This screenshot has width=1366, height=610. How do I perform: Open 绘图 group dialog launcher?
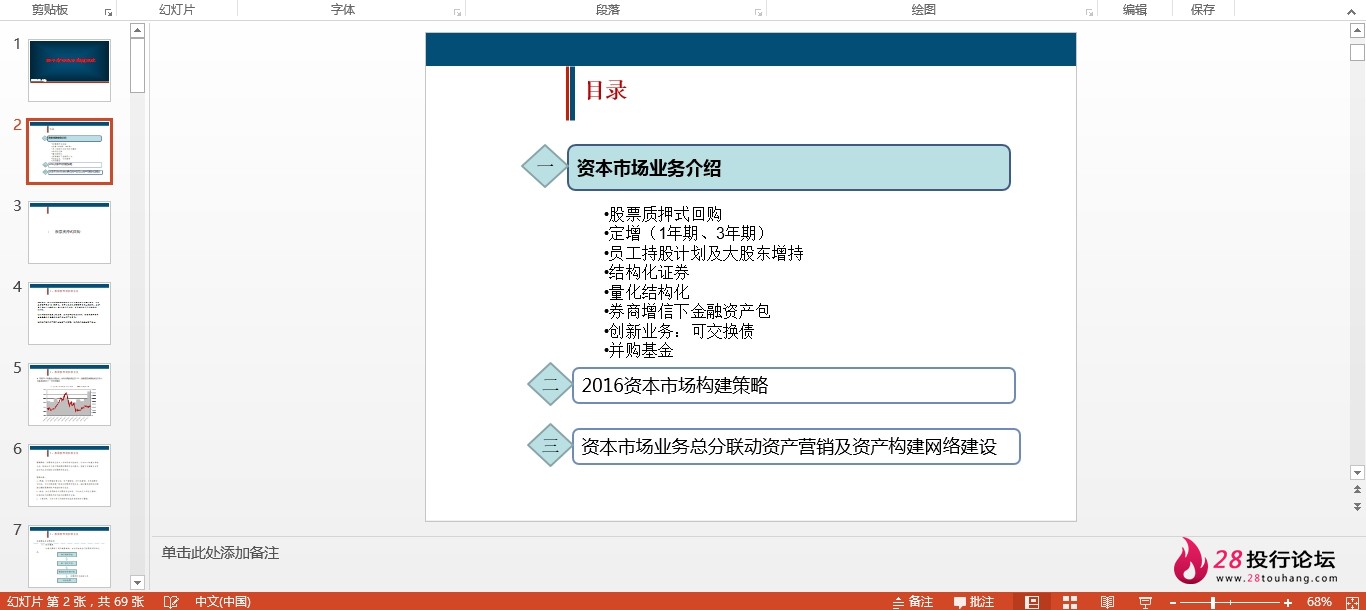1089,12
